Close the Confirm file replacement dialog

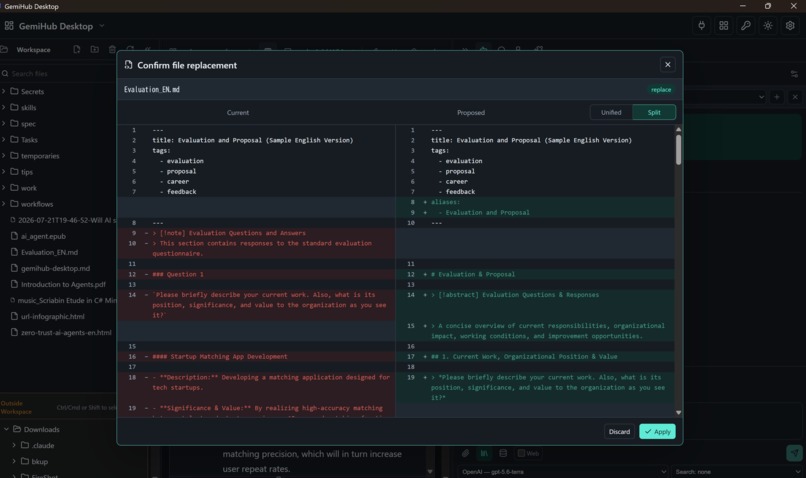pos(668,64)
